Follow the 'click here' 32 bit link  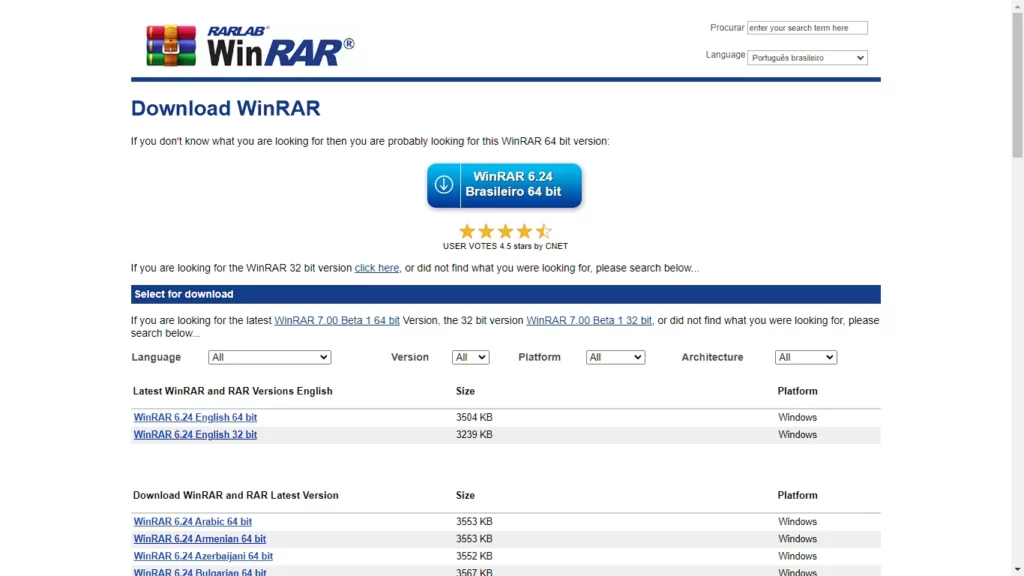pos(377,268)
